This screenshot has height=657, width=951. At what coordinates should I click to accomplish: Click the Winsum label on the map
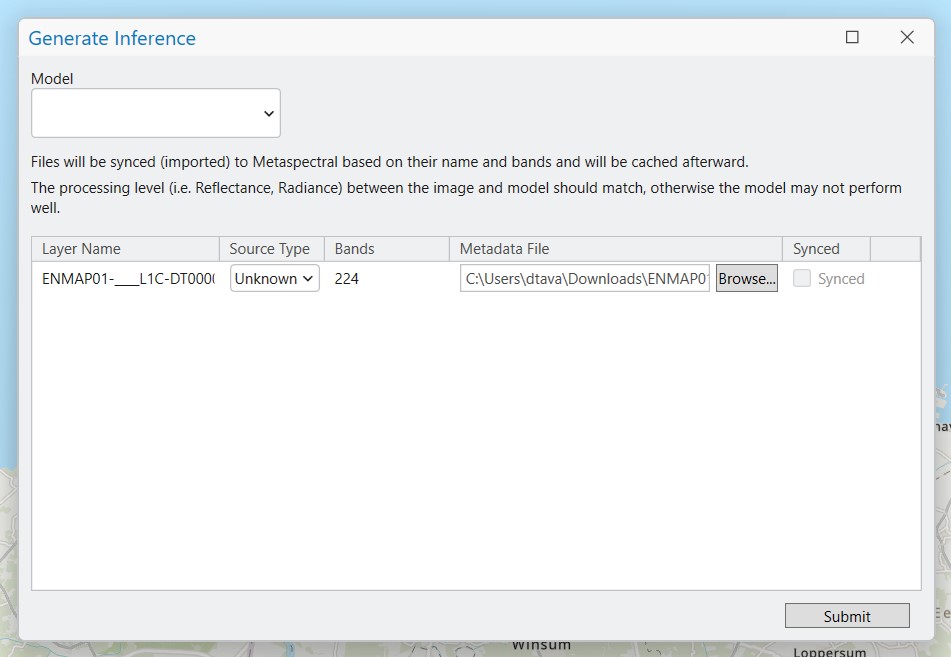click(541, 646)
